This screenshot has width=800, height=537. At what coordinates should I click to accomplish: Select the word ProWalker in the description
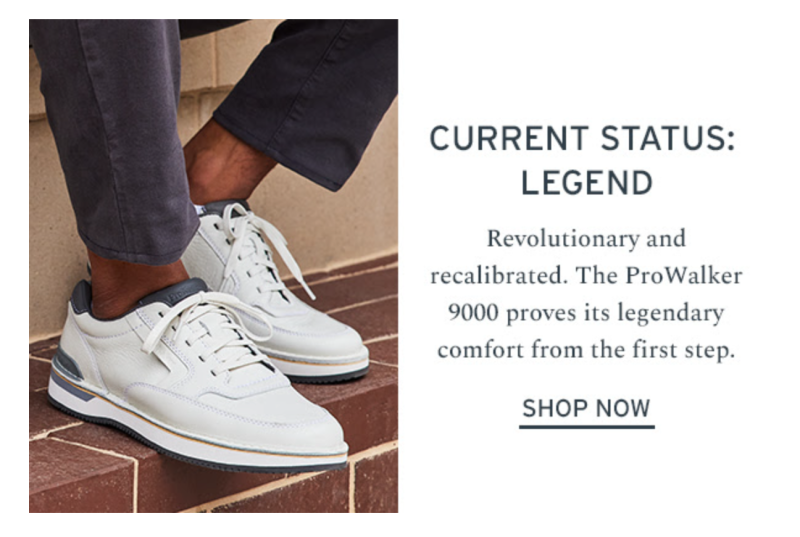[683, 276]
